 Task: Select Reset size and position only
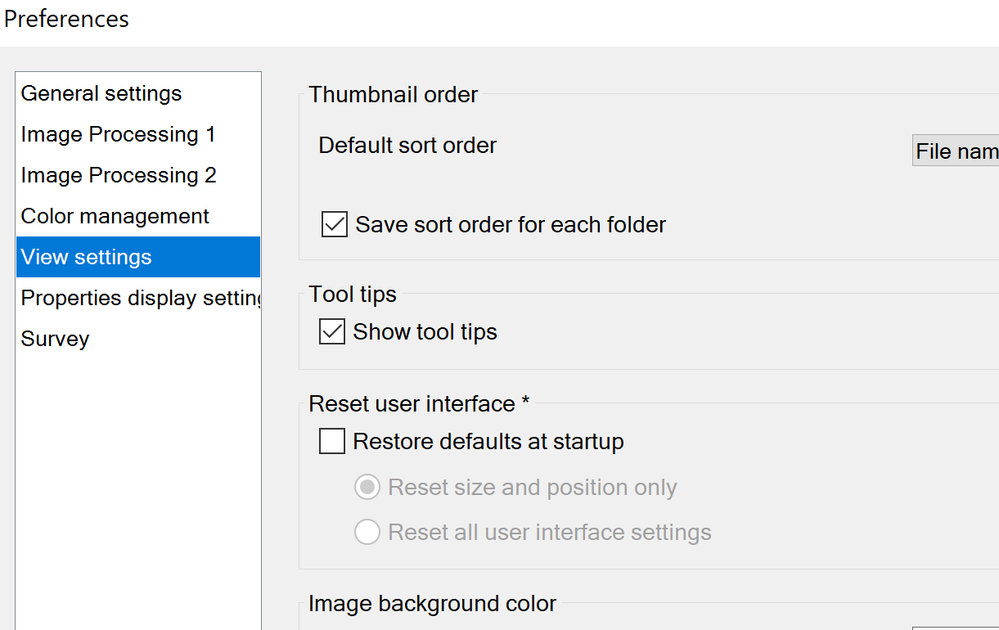[x=368, y=488]
